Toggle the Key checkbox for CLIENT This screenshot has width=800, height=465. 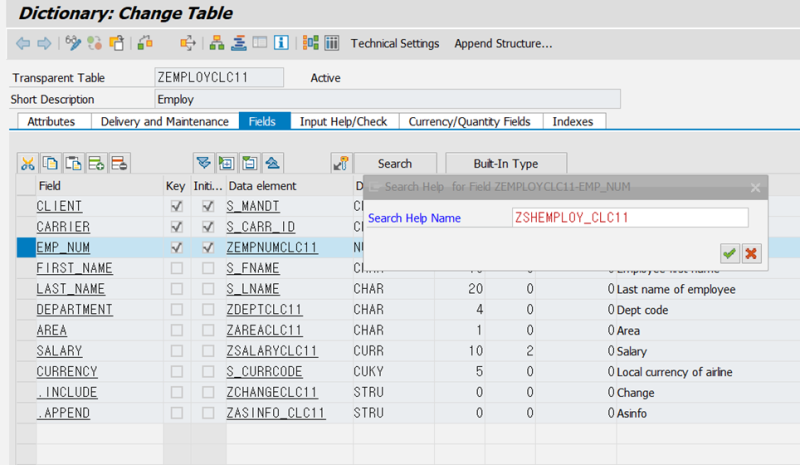pyautogui.click(x=177, y=206)
